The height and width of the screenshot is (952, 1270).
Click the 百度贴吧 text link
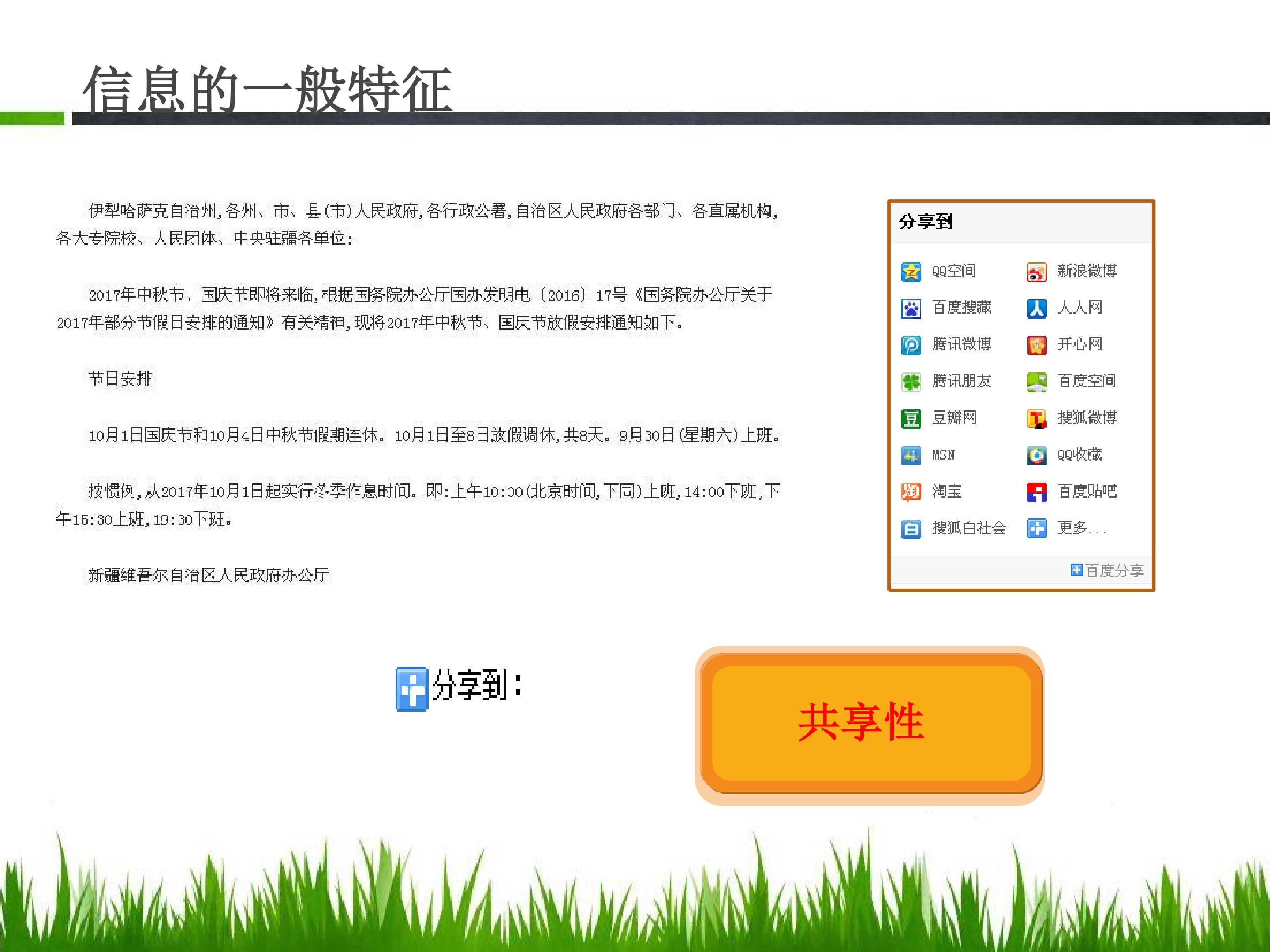[x=1087, y=491]
